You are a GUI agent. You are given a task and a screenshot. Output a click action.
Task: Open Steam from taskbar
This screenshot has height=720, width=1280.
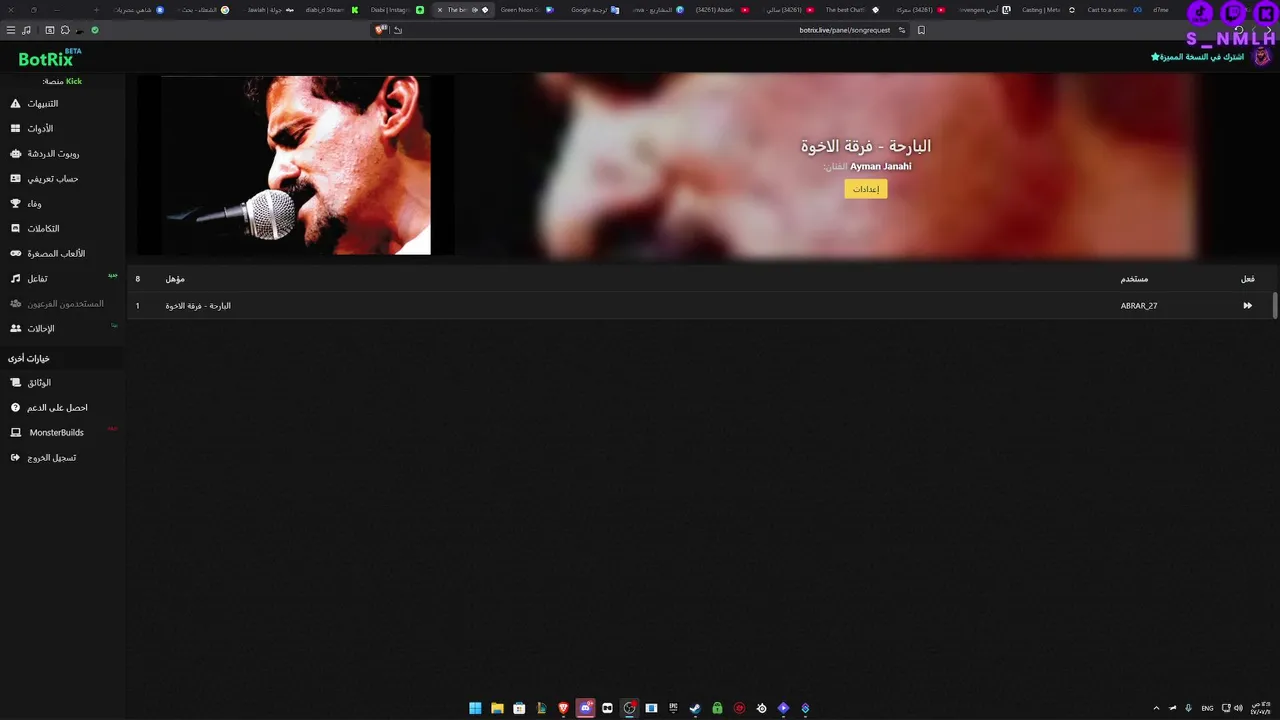point(695,708)
